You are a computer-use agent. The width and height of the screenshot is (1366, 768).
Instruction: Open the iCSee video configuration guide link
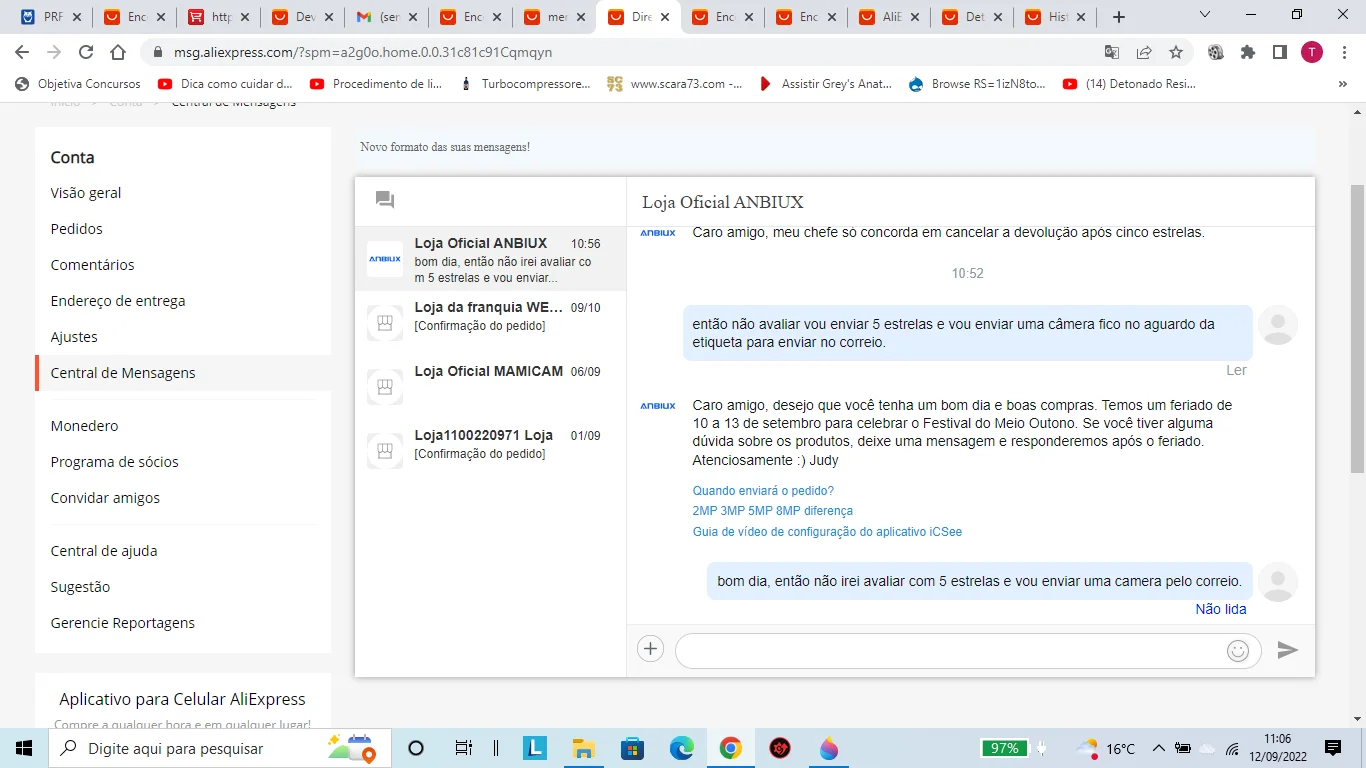click(x=827, y=532)
